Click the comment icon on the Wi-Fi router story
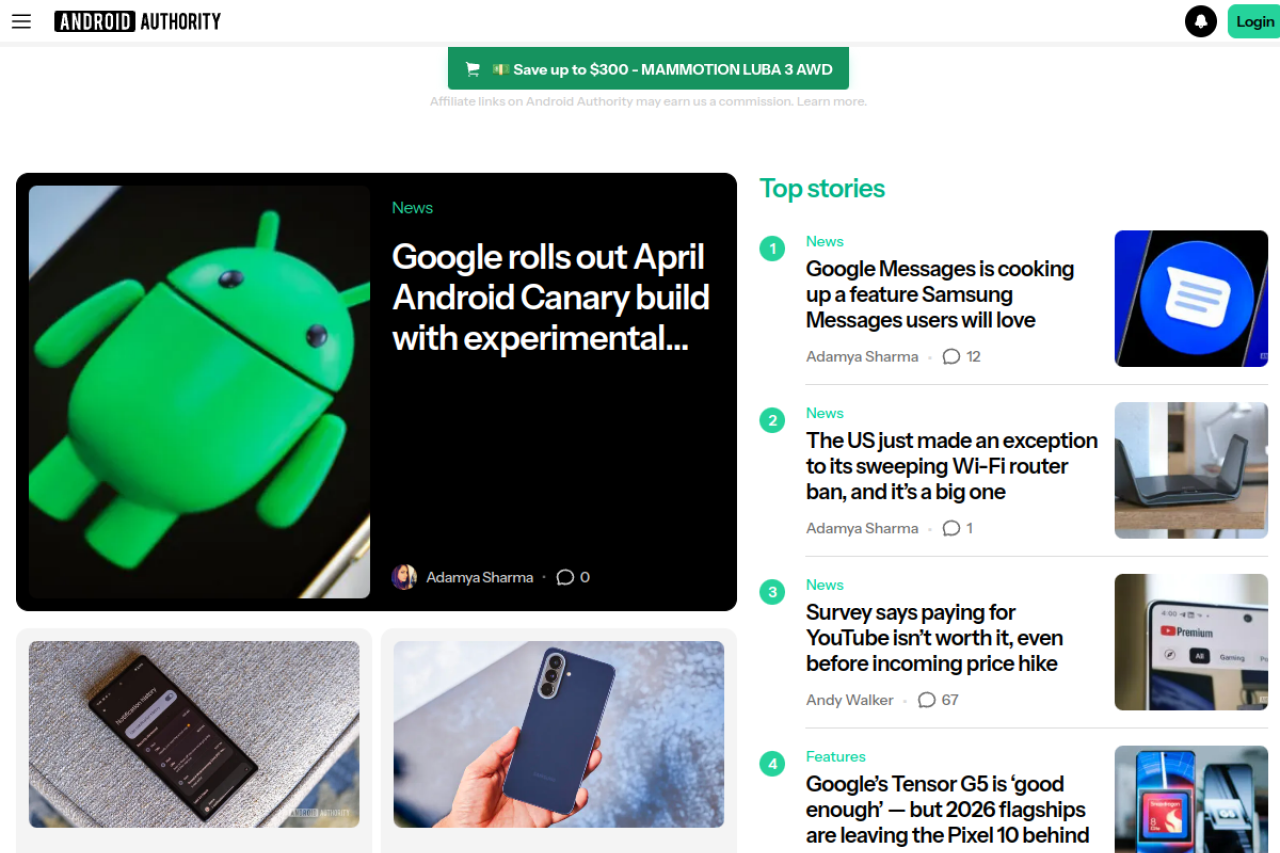This screenshot has width=1280, height=853. point(951,528)
